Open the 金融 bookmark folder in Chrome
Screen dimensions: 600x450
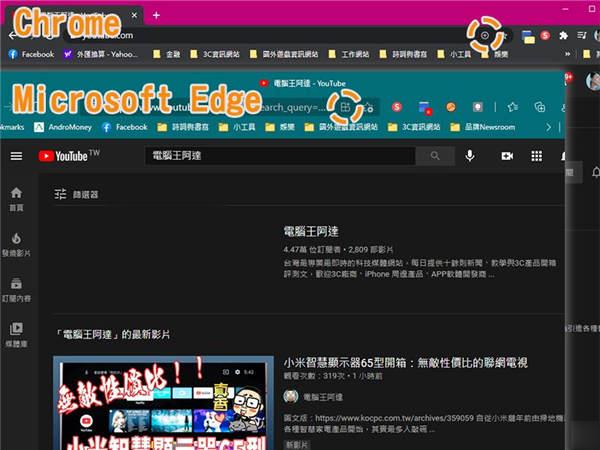[166, 54]
